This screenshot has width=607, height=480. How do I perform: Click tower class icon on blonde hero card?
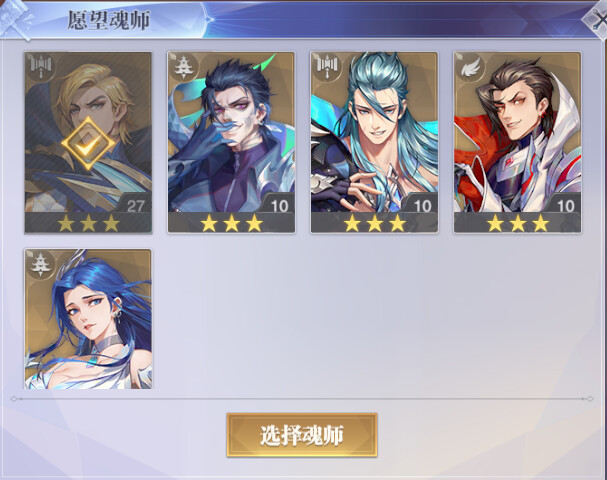(41, 65)
